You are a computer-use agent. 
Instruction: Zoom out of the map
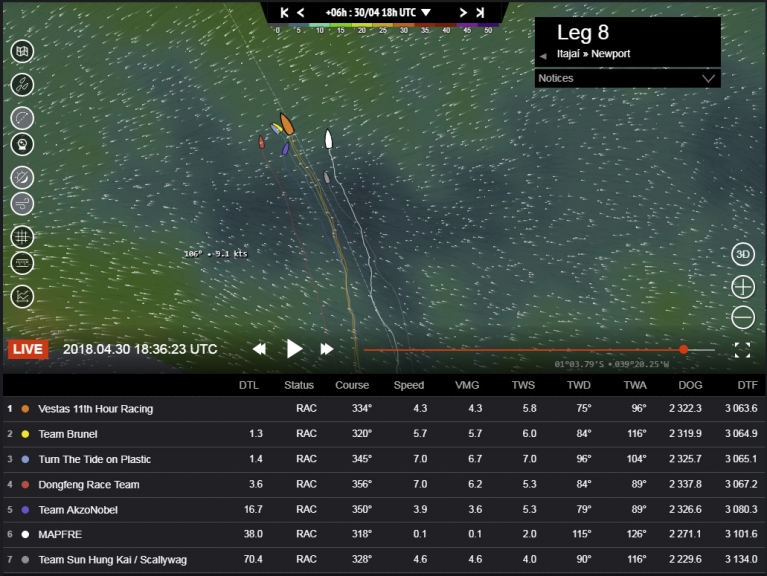(743, 317)
